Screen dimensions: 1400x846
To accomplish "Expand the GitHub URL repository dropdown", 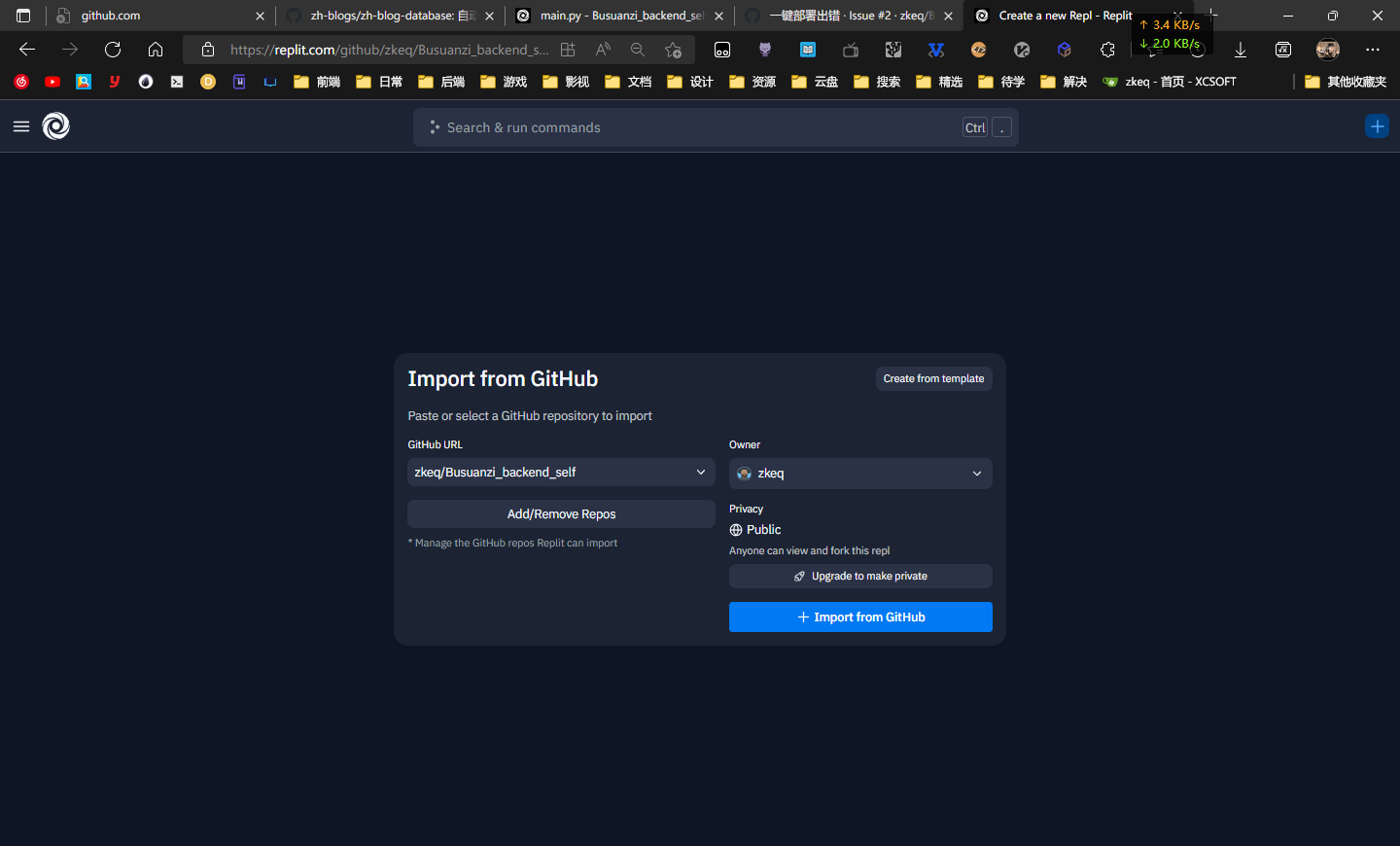I will (700, 472).
